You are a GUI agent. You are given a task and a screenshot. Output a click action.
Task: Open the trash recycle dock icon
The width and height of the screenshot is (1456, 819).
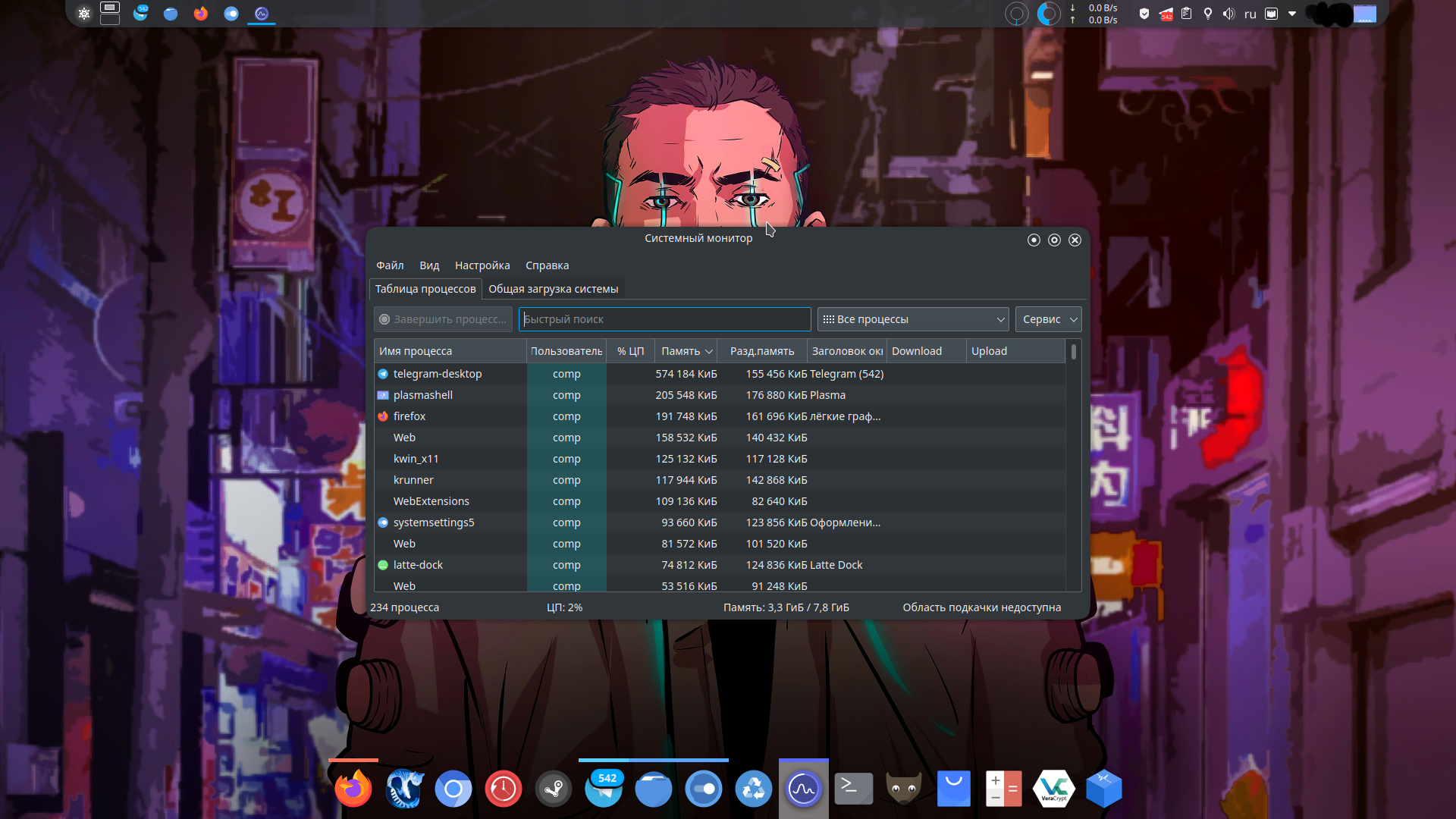pyautogui.click(x=754, y=789)
